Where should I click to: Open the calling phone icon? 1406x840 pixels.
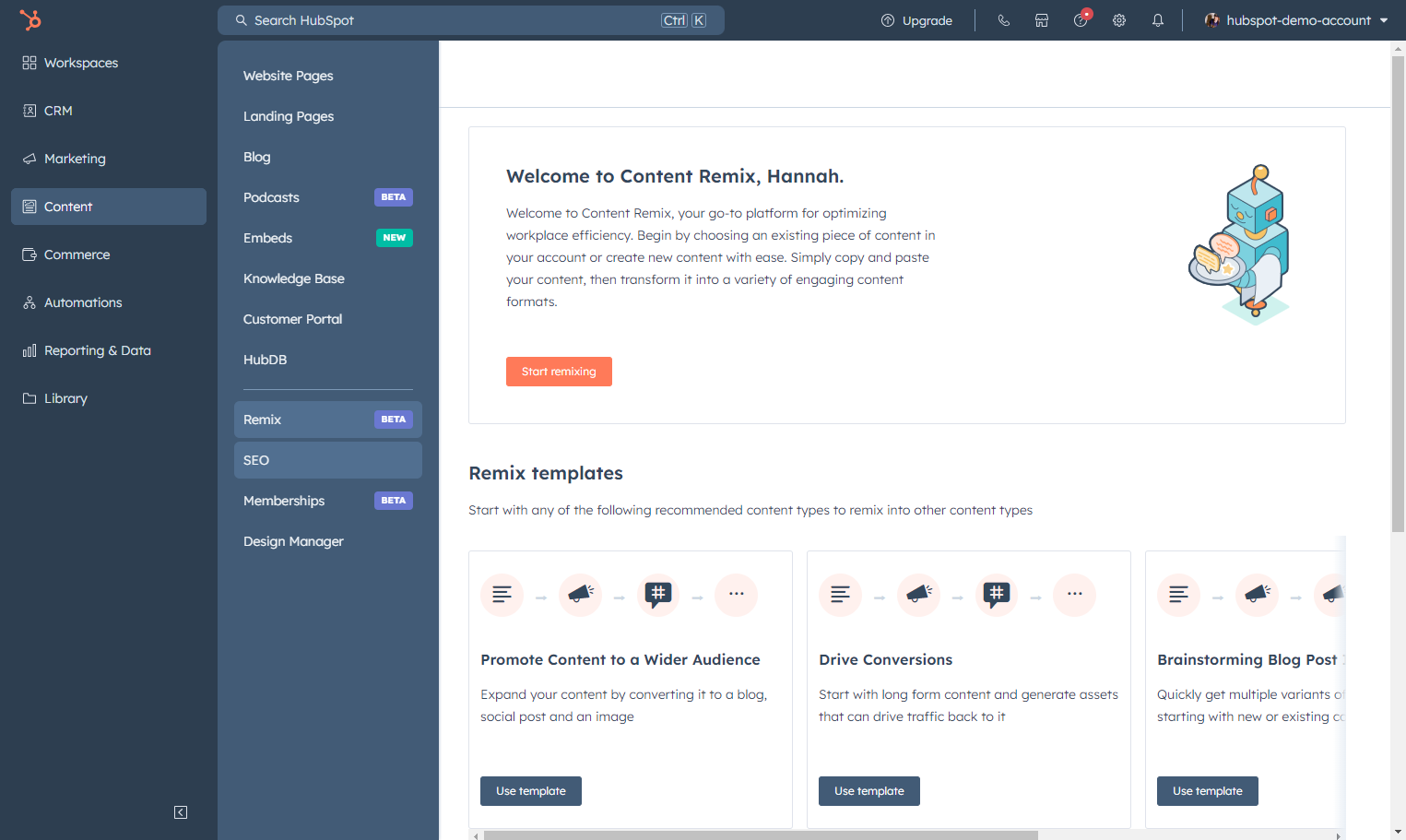click(x=1004, y=20)
